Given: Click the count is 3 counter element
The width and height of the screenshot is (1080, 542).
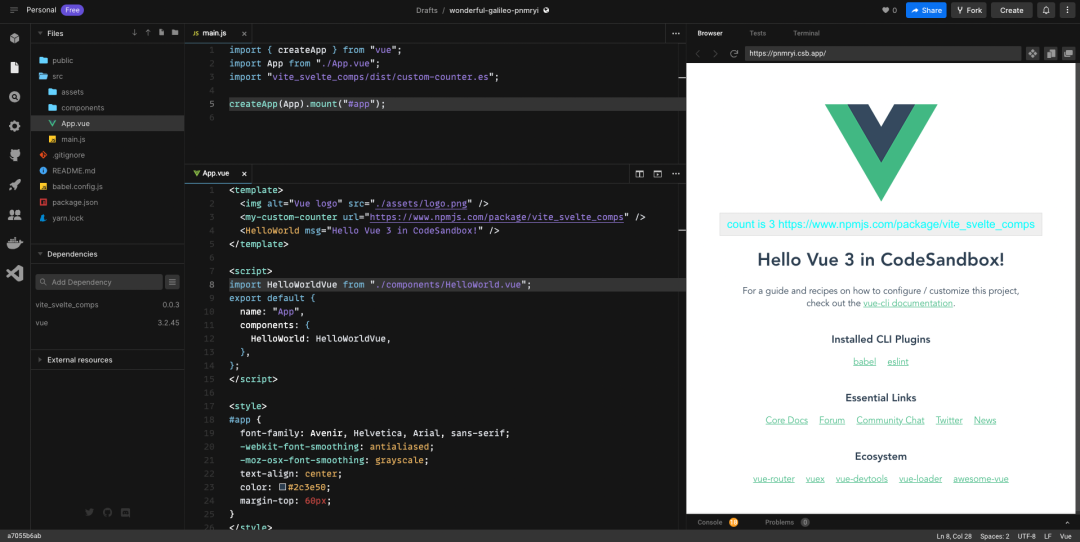Looking at the screenshot, I should tap(880, 225).
